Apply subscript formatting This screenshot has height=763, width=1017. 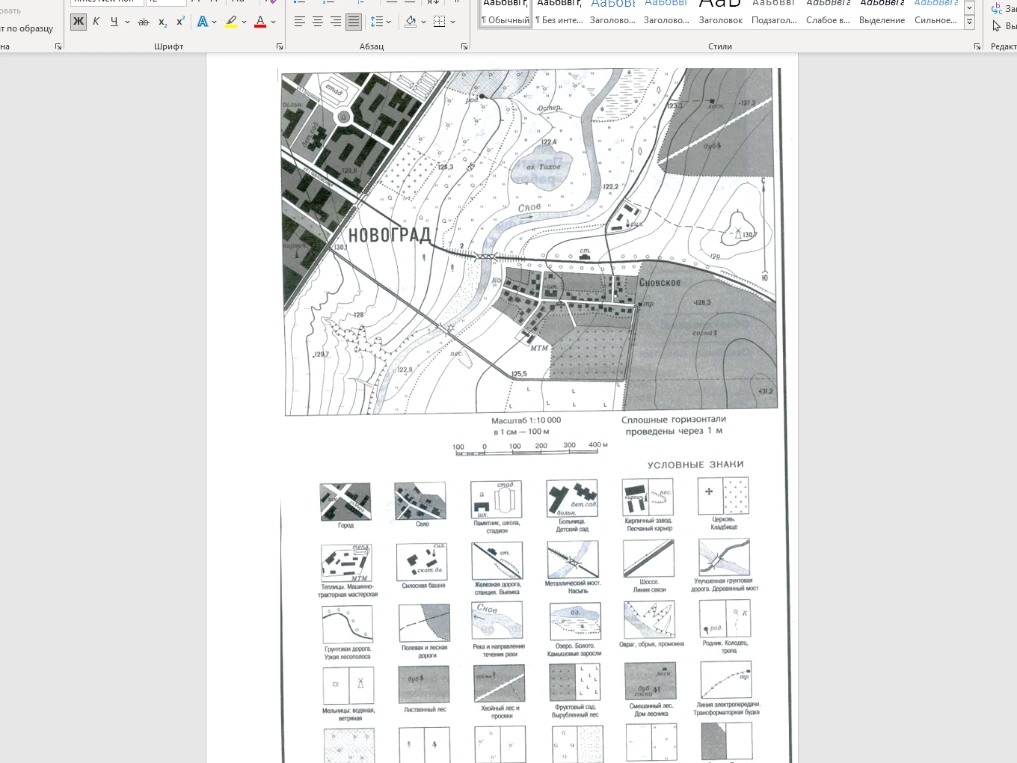click(x=163, y=21)
